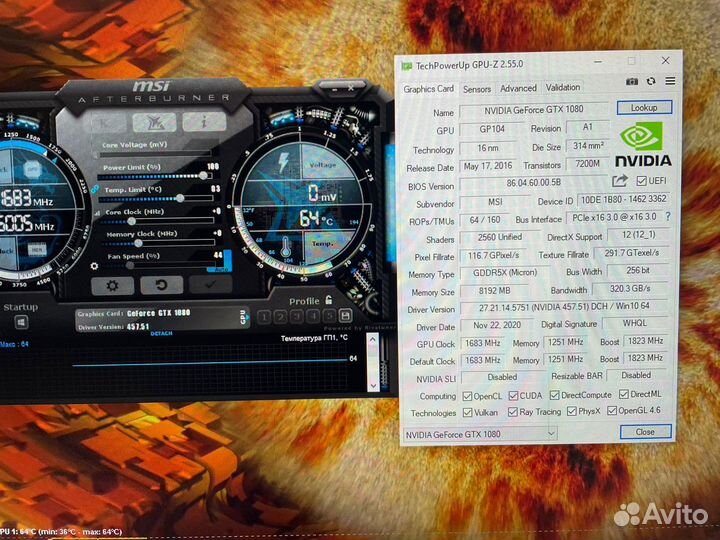
Task: Select profile slot 3 in Afterburner
Action: [297, 316]
